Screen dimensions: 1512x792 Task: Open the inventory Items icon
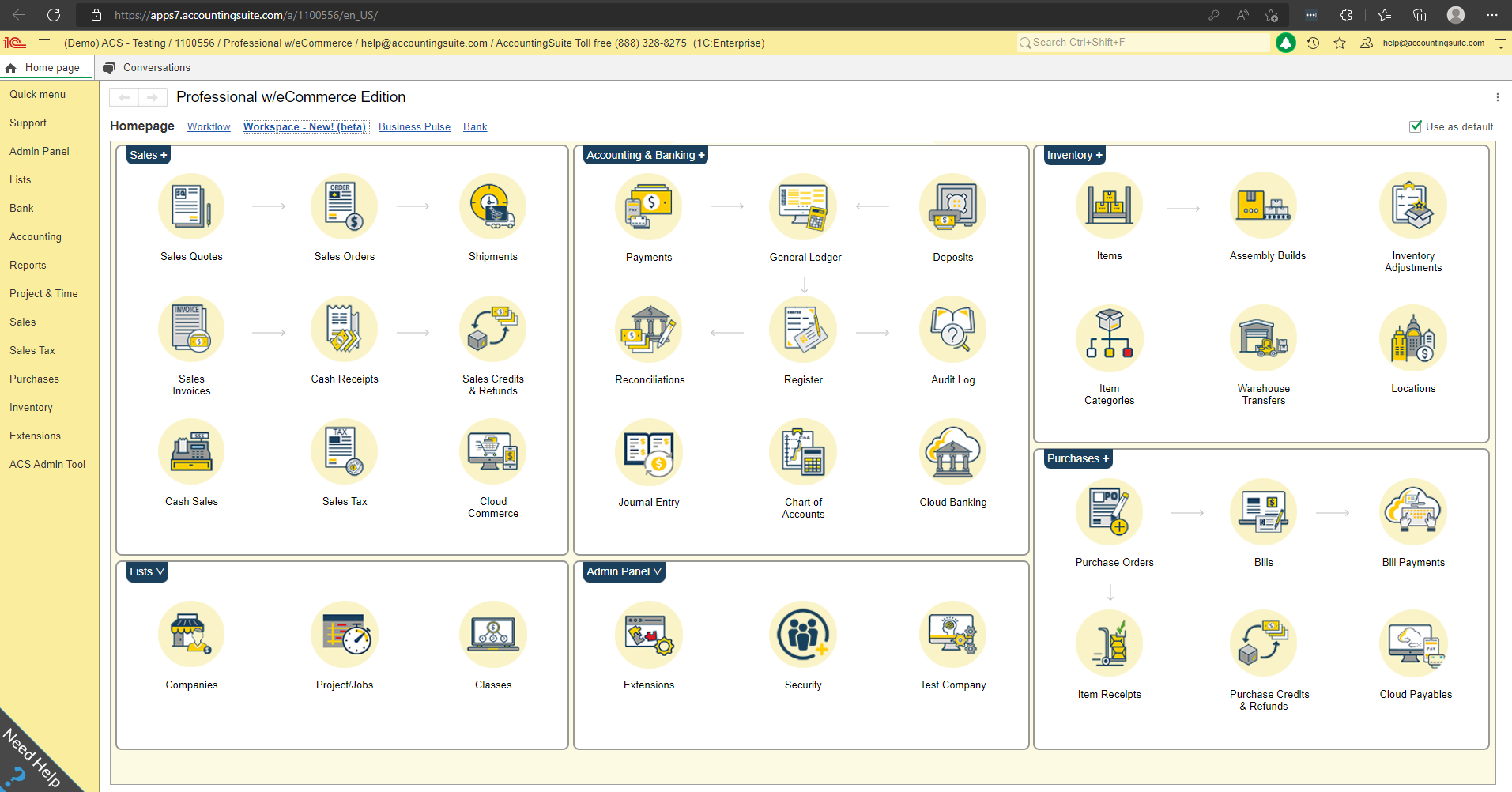pos(1109,206)
